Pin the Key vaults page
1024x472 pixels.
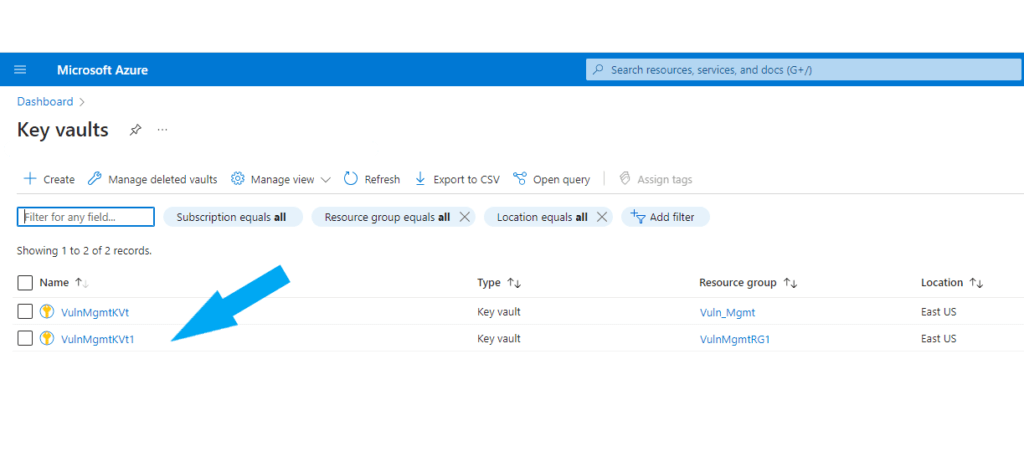(135, 130)
